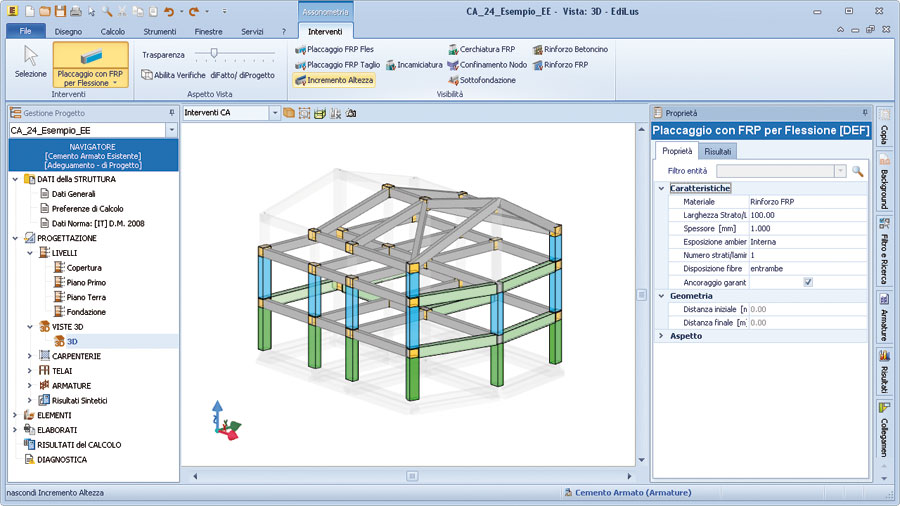Select the Interventi ribbon tab
This screenshot has height=506, width=900.
click(x=325, y=32)
